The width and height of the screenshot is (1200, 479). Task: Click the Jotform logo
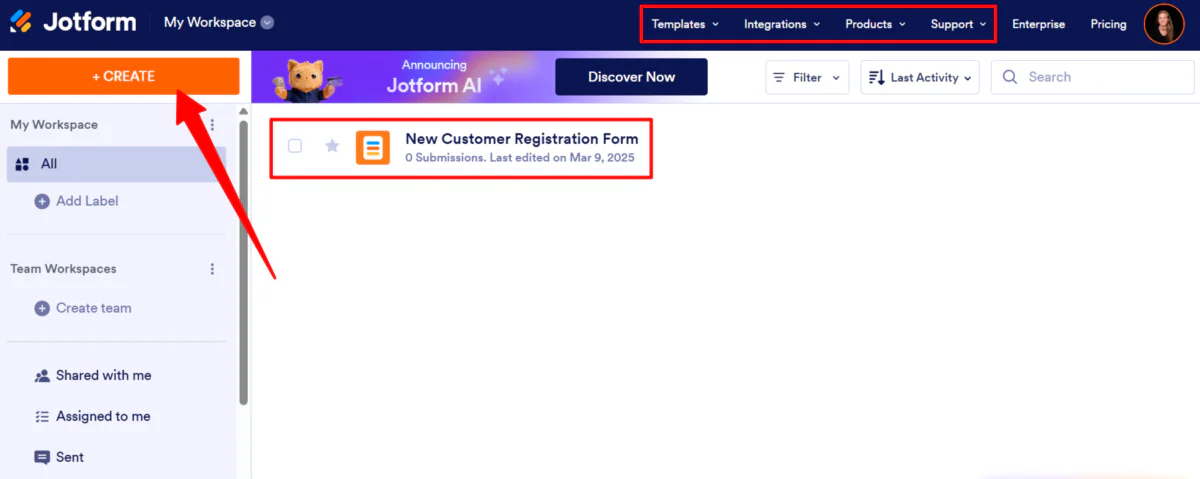coord(72,22)
